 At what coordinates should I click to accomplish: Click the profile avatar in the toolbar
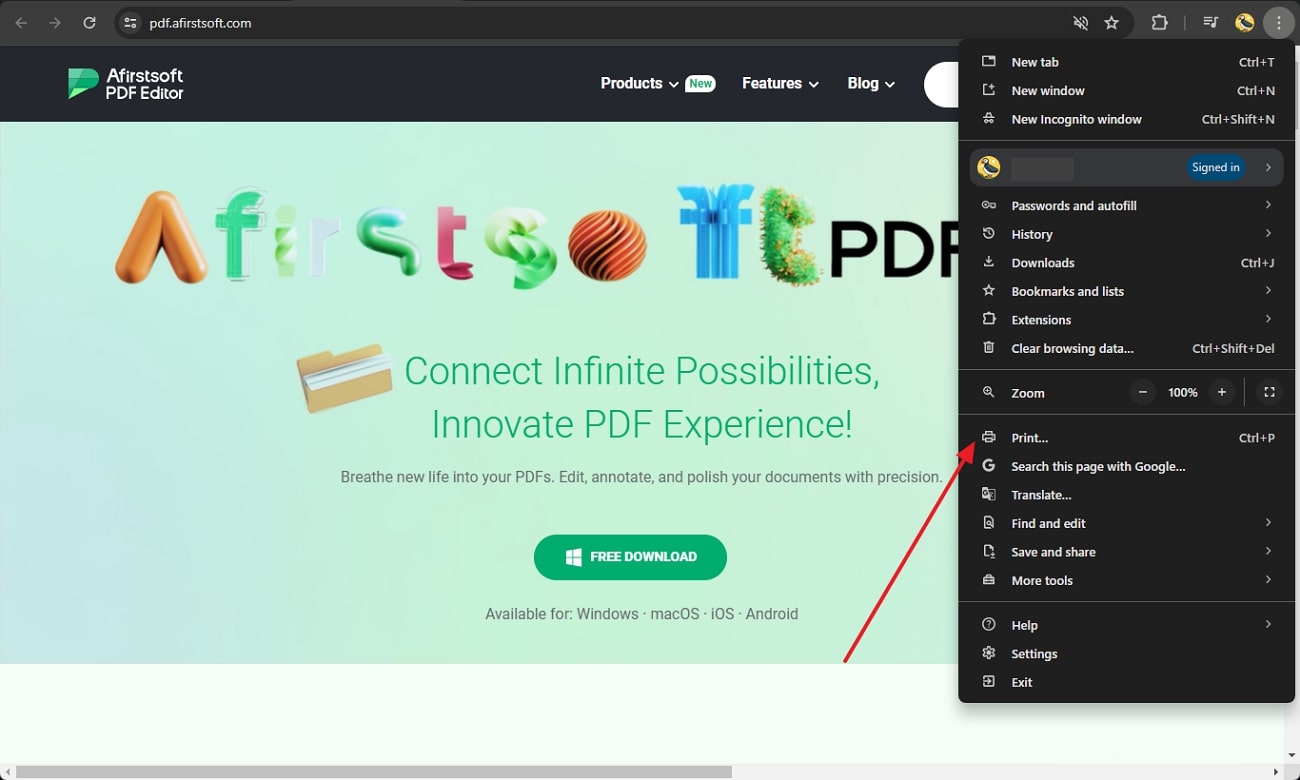click(x=1245, y=22)
